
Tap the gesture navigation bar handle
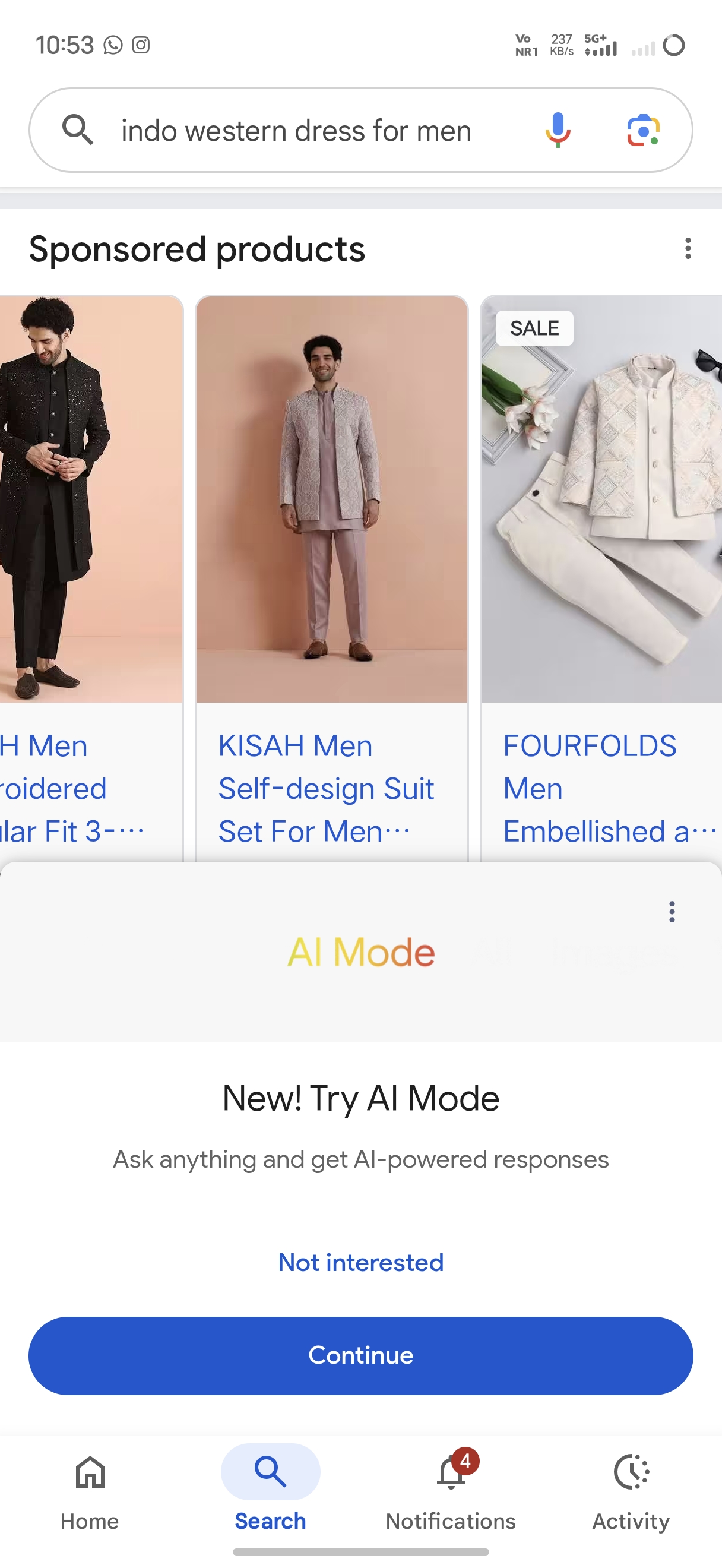point(360,1551)
